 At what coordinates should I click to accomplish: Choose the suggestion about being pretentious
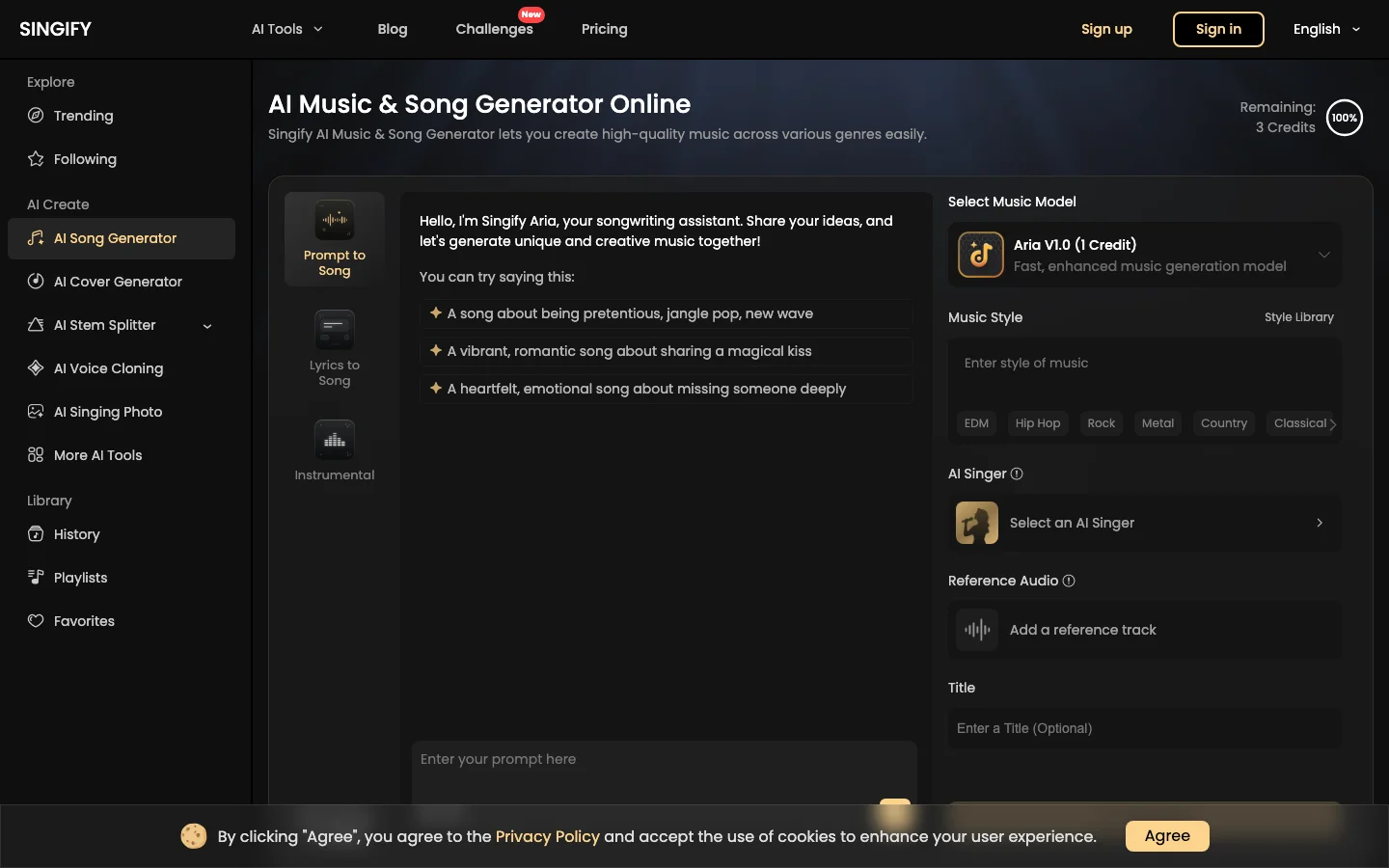[666, 313]
